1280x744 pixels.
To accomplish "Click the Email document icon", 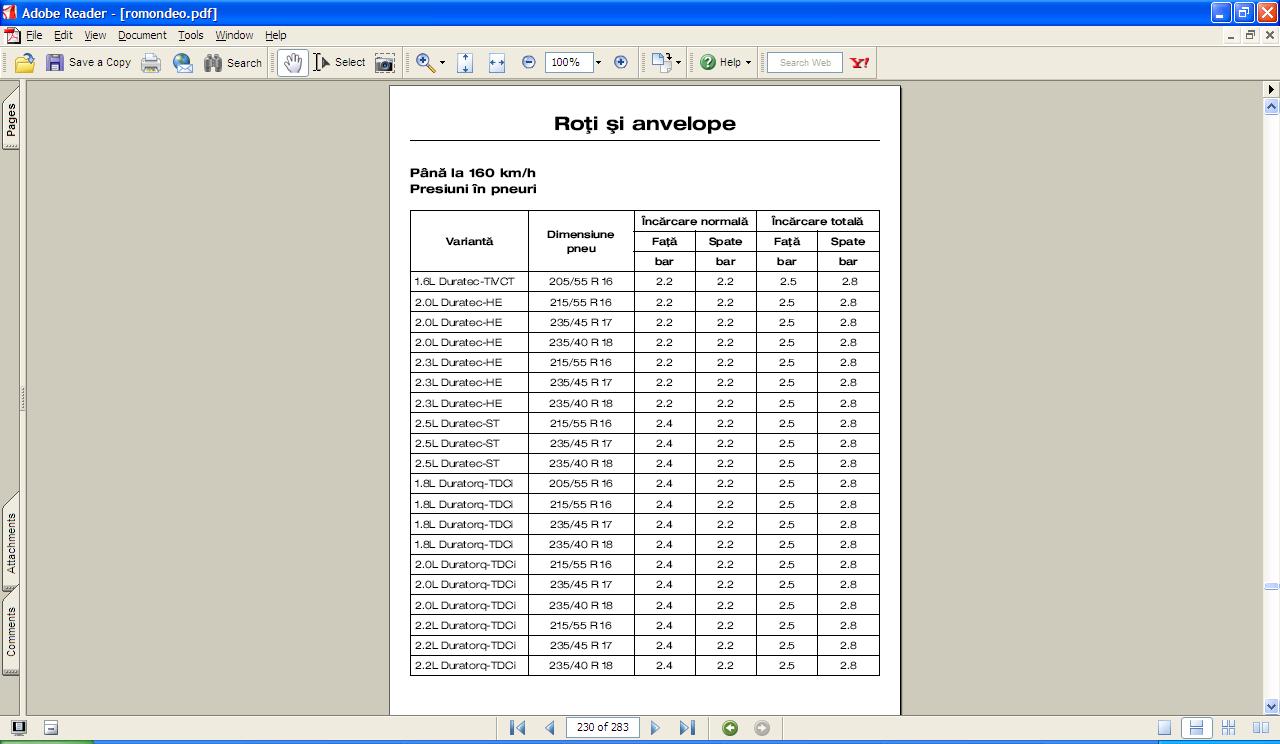I will coord(182,63).
